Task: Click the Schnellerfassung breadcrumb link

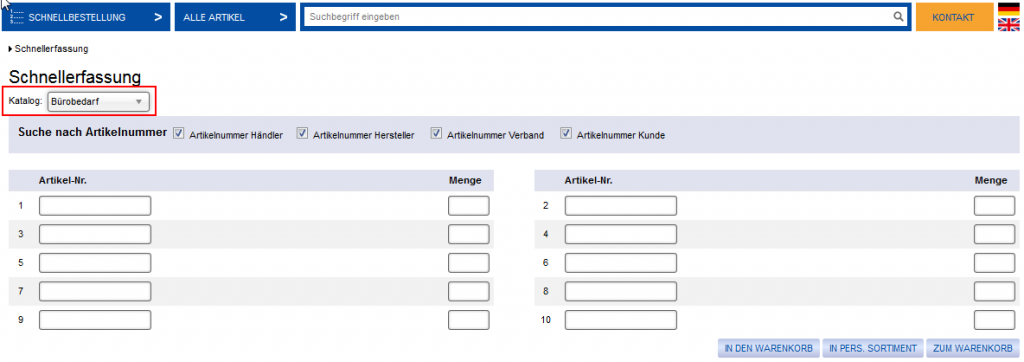Action: (52, 49)
